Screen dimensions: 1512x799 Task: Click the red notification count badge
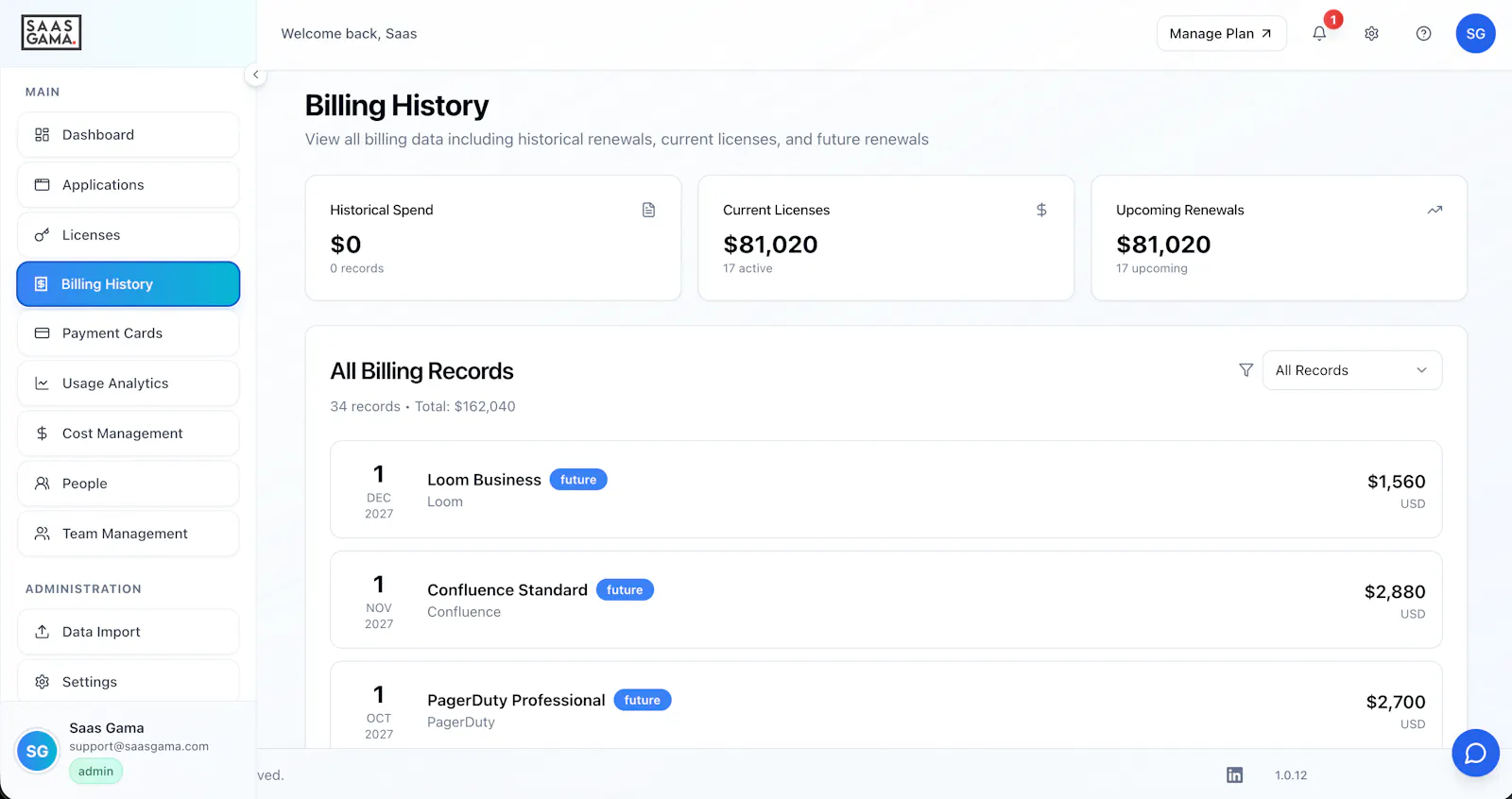coord(1333,20)
